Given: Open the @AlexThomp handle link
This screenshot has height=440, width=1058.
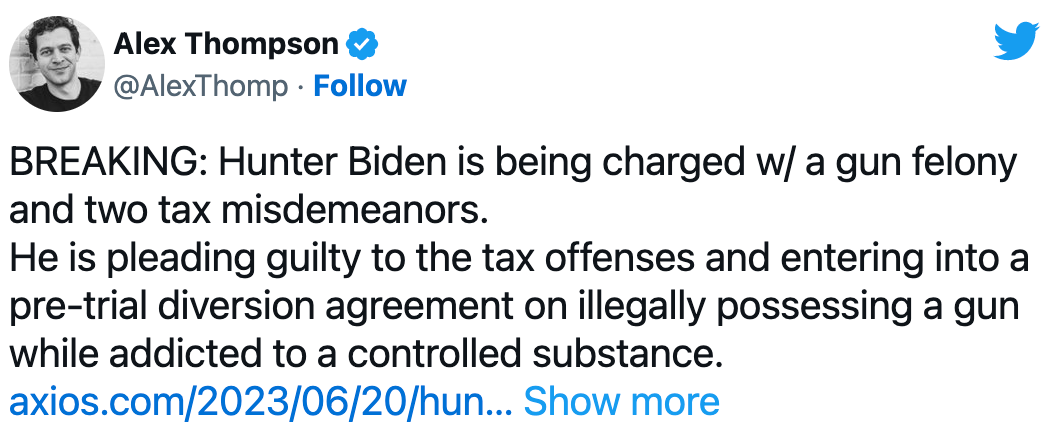Looking at the screenshot, I should point(200,86).
